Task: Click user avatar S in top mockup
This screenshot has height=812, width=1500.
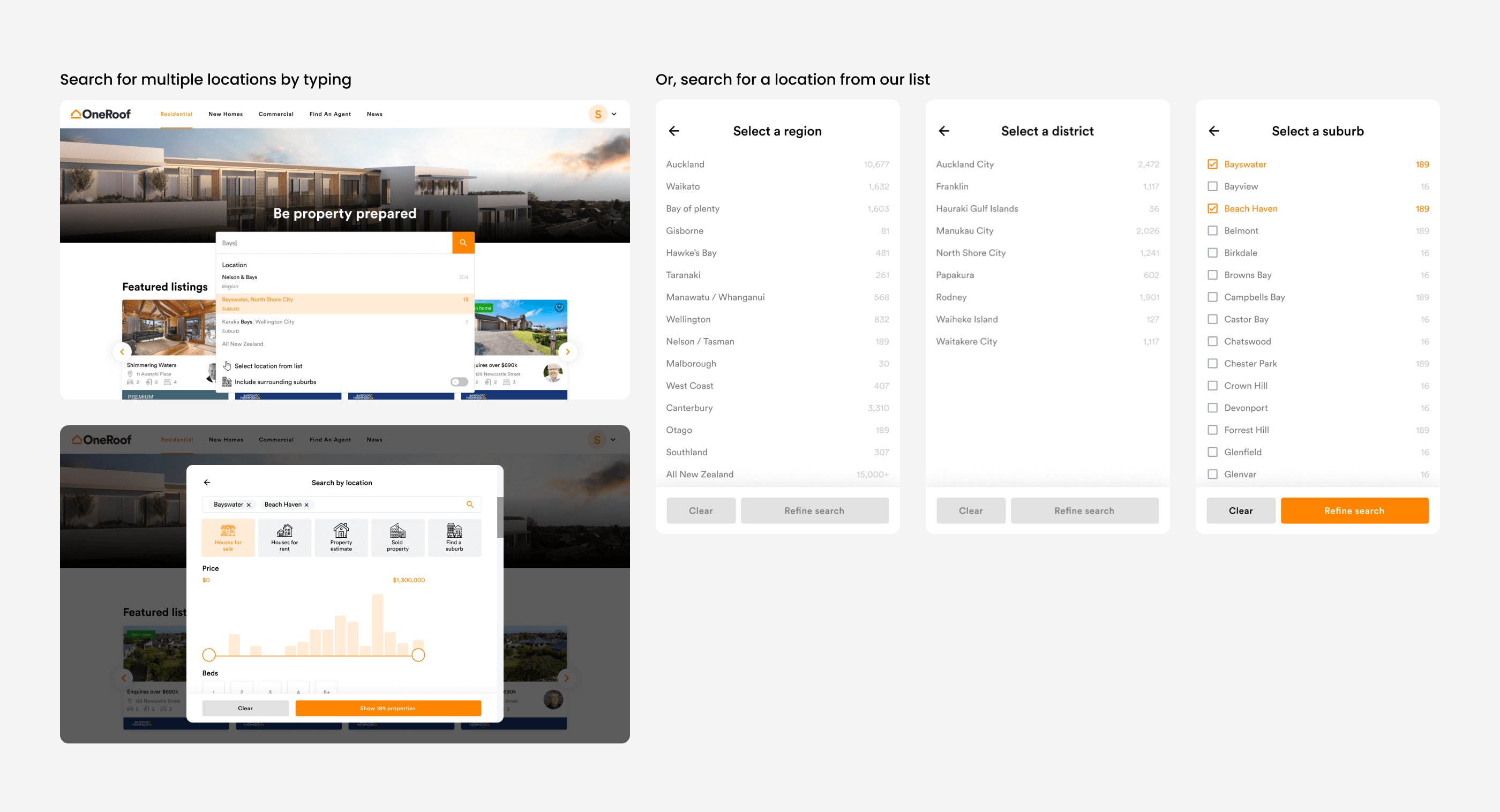Action: (598, 114)
